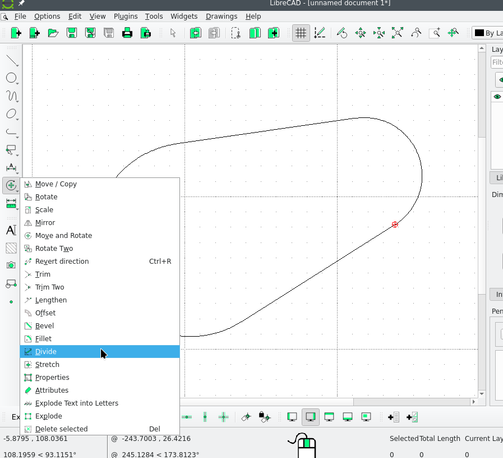Click the Print icon in toolbar
Viewport: 503px width, 458px height.
[127, 33]
